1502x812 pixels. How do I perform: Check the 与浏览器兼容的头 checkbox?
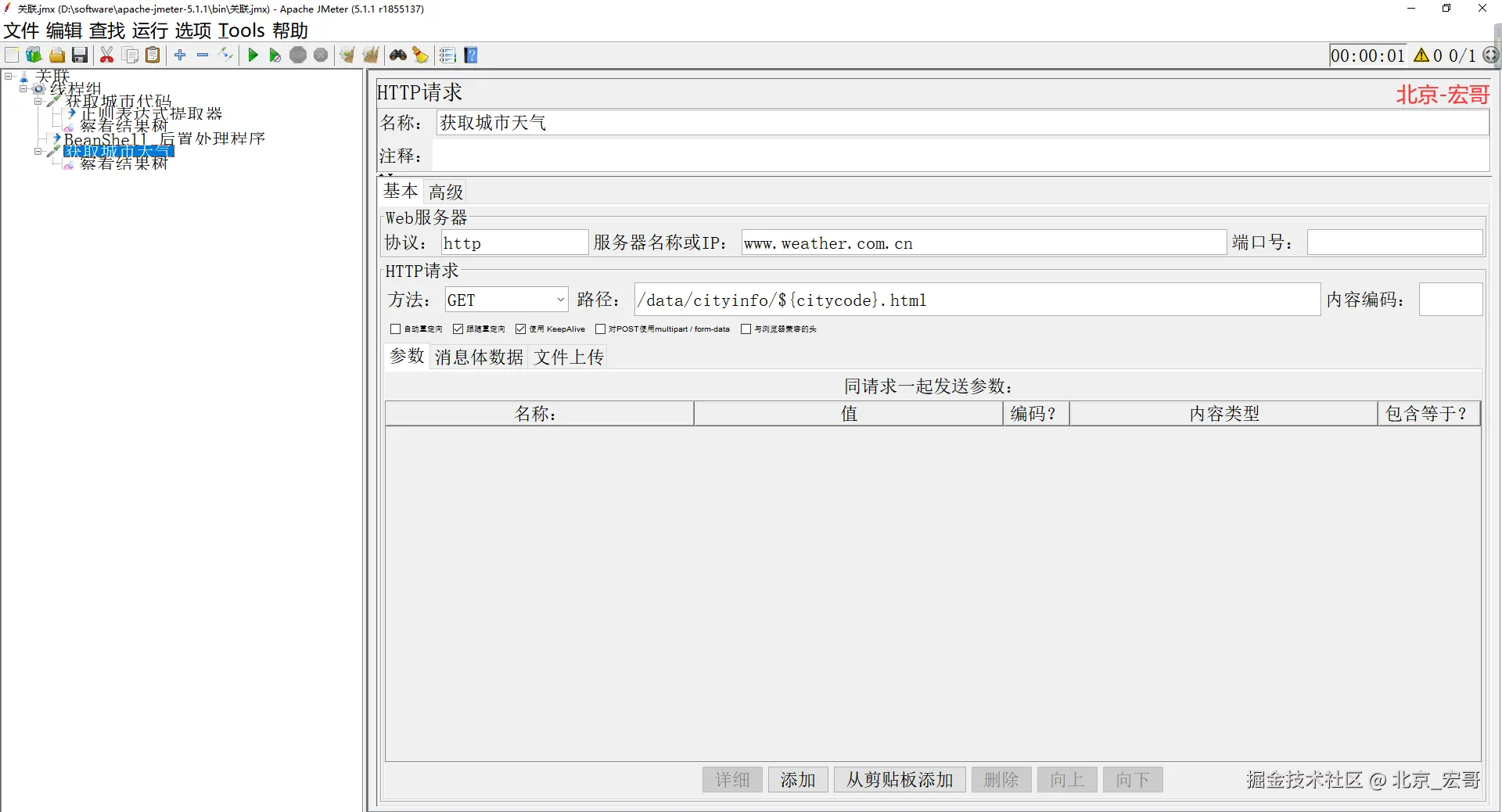[x=746, y=329]
